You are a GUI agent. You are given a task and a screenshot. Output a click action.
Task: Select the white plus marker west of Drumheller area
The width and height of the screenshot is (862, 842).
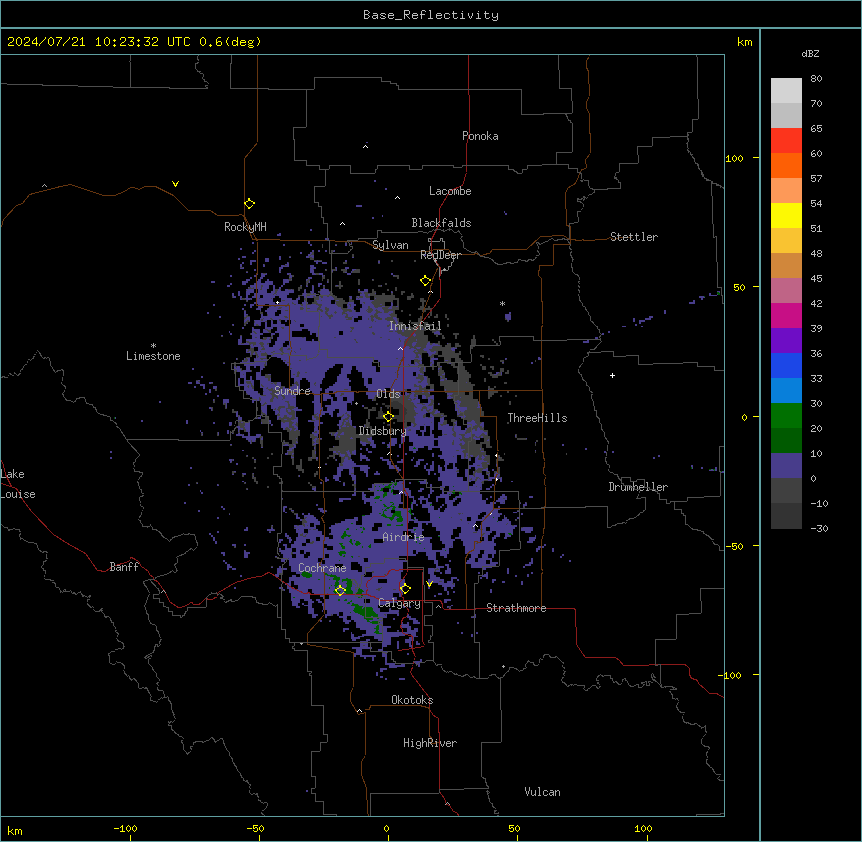coord(612,375)
